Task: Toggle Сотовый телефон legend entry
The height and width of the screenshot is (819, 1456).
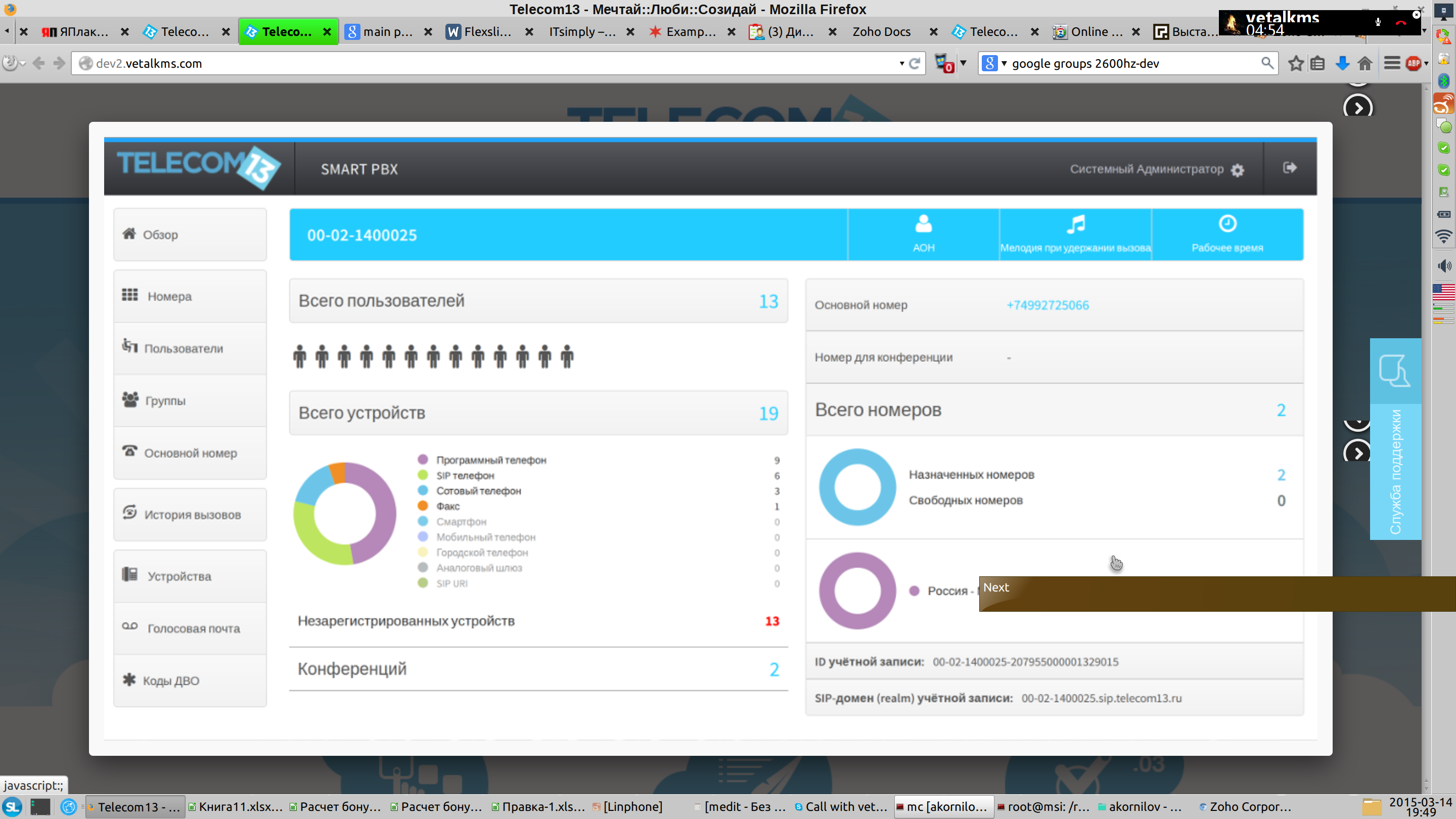Action: tap(469, 490)
